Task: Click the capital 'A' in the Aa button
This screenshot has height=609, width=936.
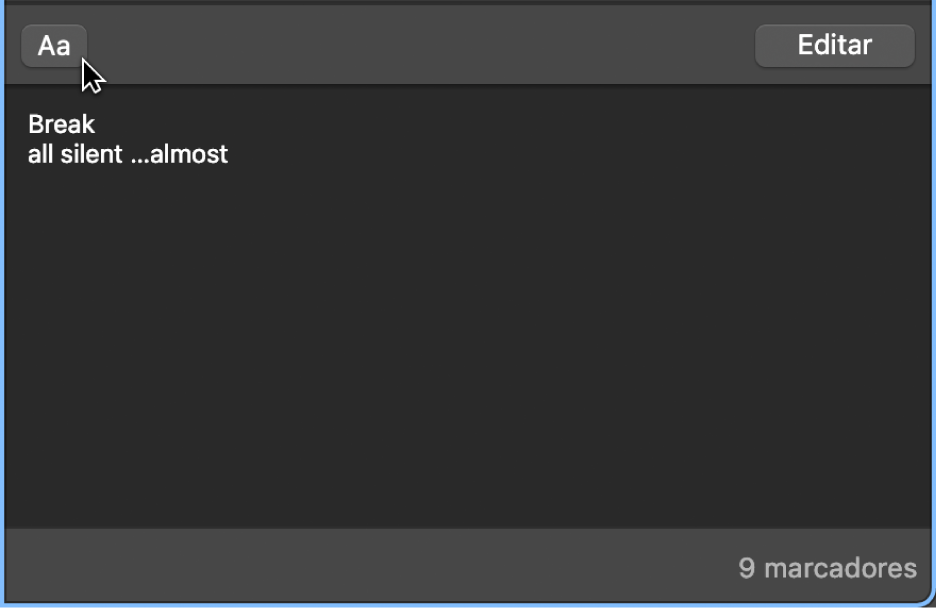Action: (46, 46)
